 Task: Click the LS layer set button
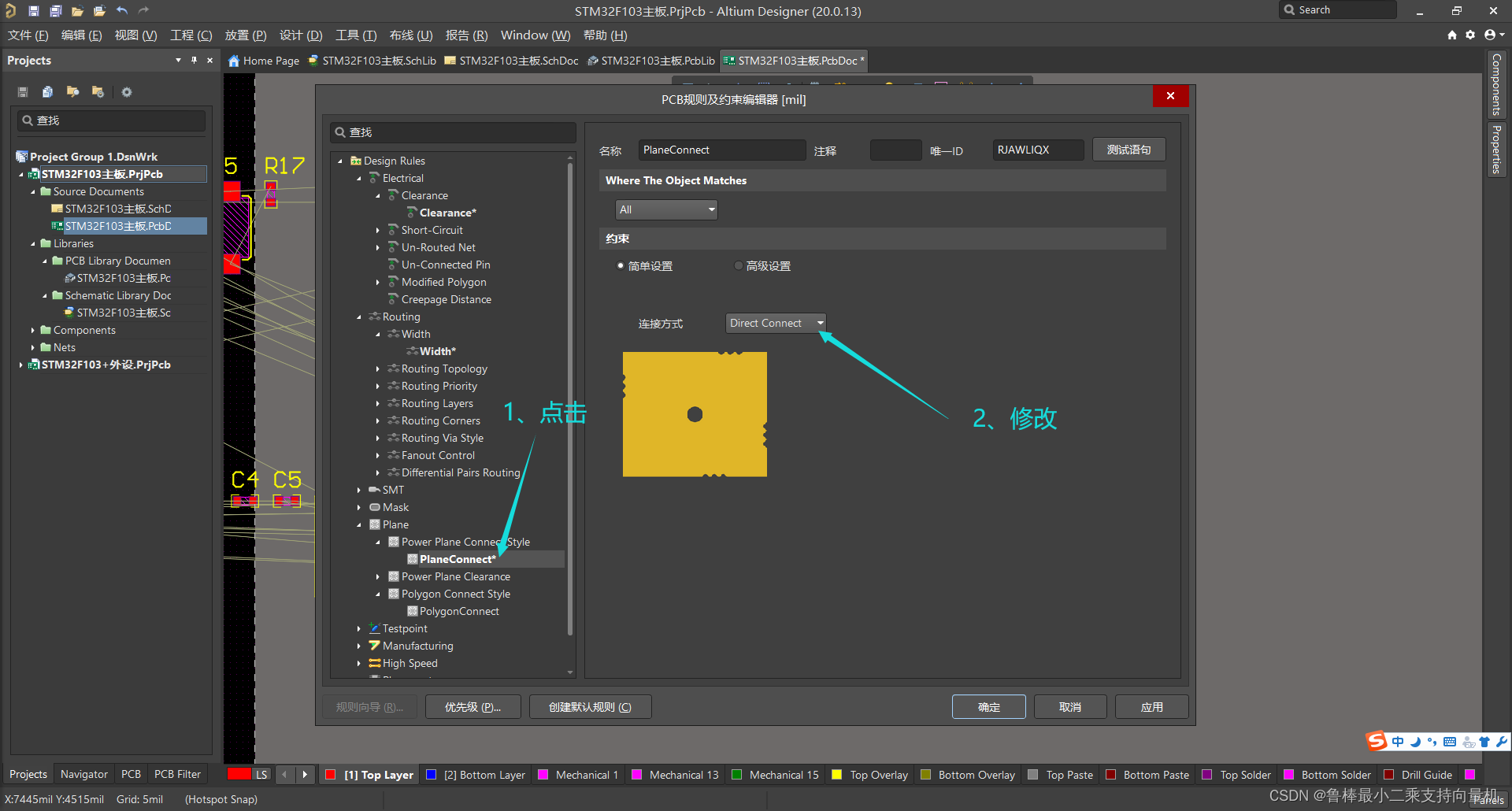(x=261, y=775)
